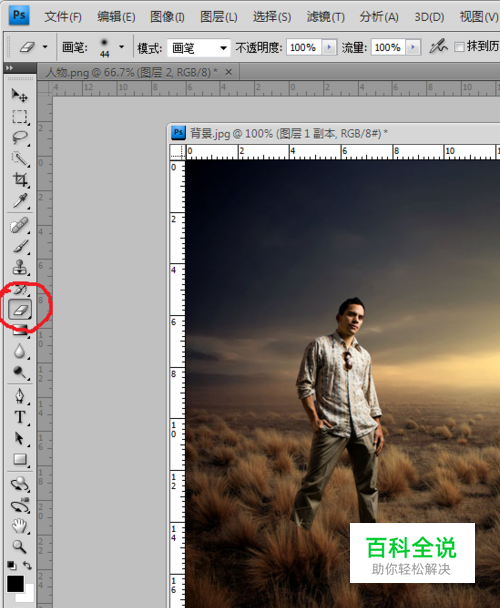Open the brush preset picker arrow
500x608 pixels.
pyautogui.click(x=121, y=47)
